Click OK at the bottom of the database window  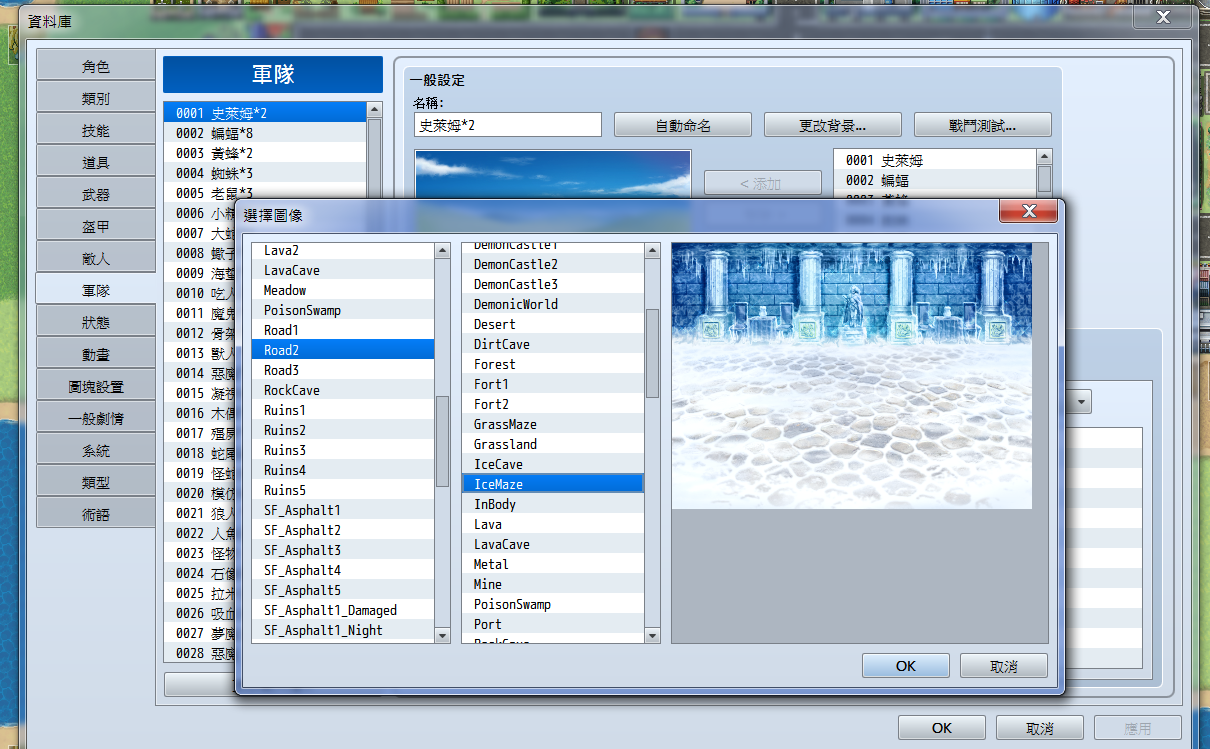pos(942,729)
